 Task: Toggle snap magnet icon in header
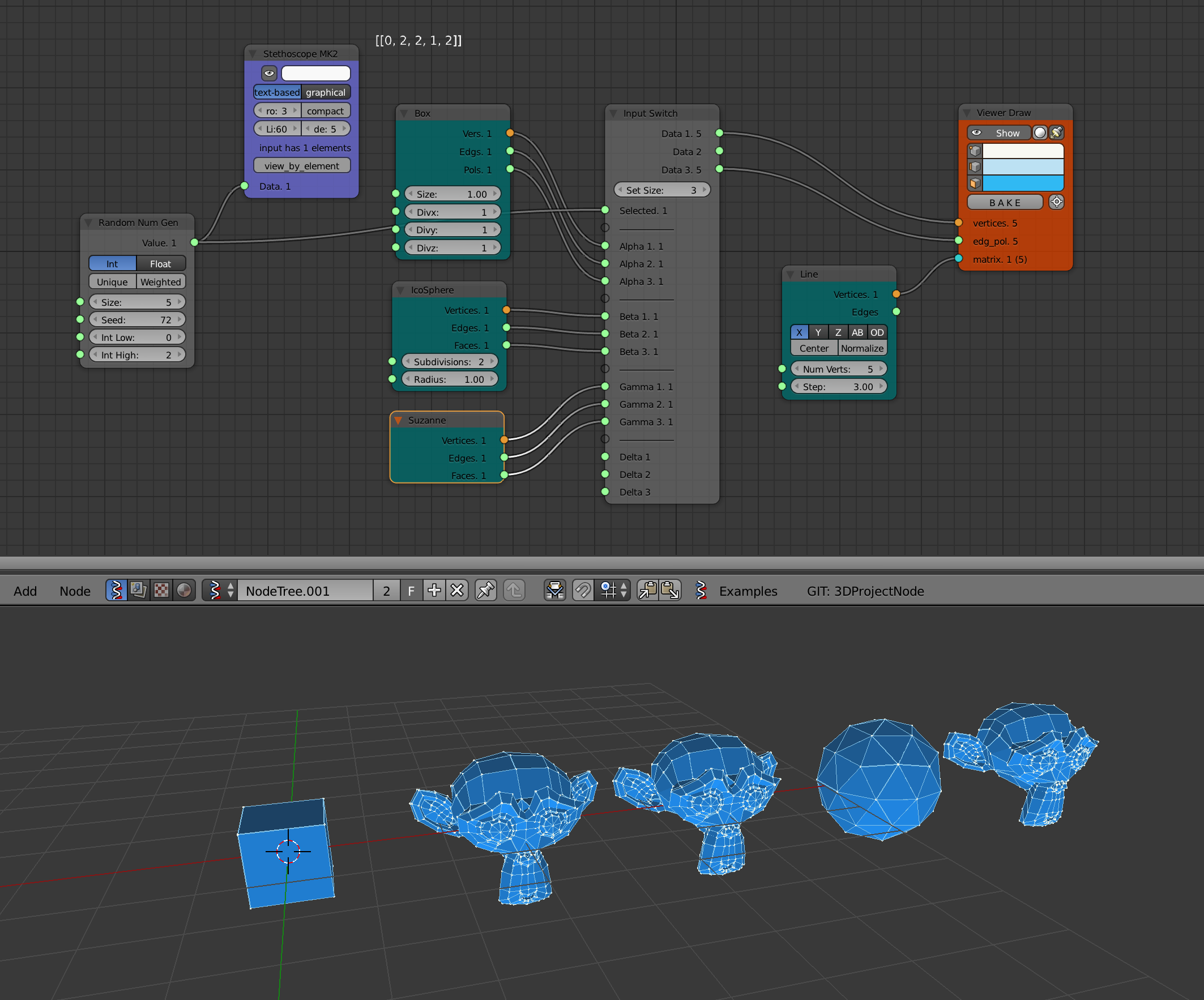(583, 591)
